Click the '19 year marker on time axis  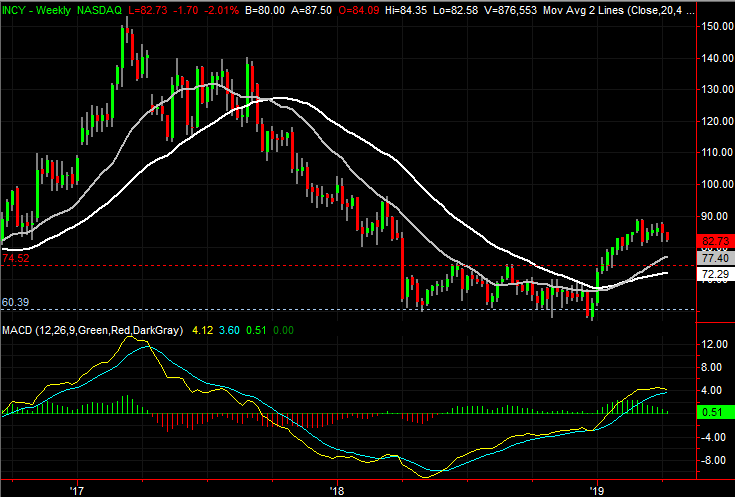596,490
